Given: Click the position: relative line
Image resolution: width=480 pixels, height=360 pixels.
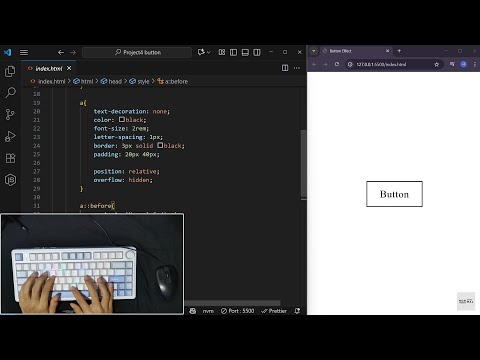Looking at the screenshot, I should pos(126,171).
